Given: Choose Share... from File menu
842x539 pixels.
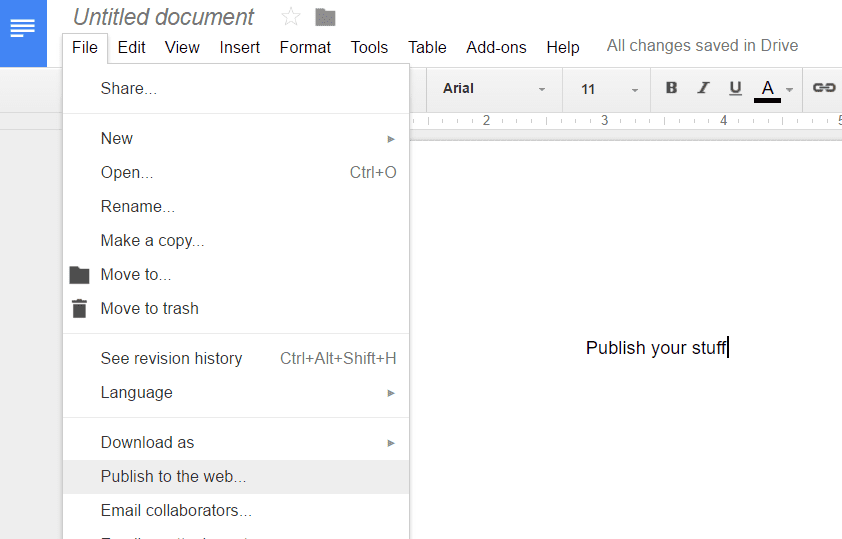Looking at the screenshot, I should pyautogui.click(x=236, y=89).
